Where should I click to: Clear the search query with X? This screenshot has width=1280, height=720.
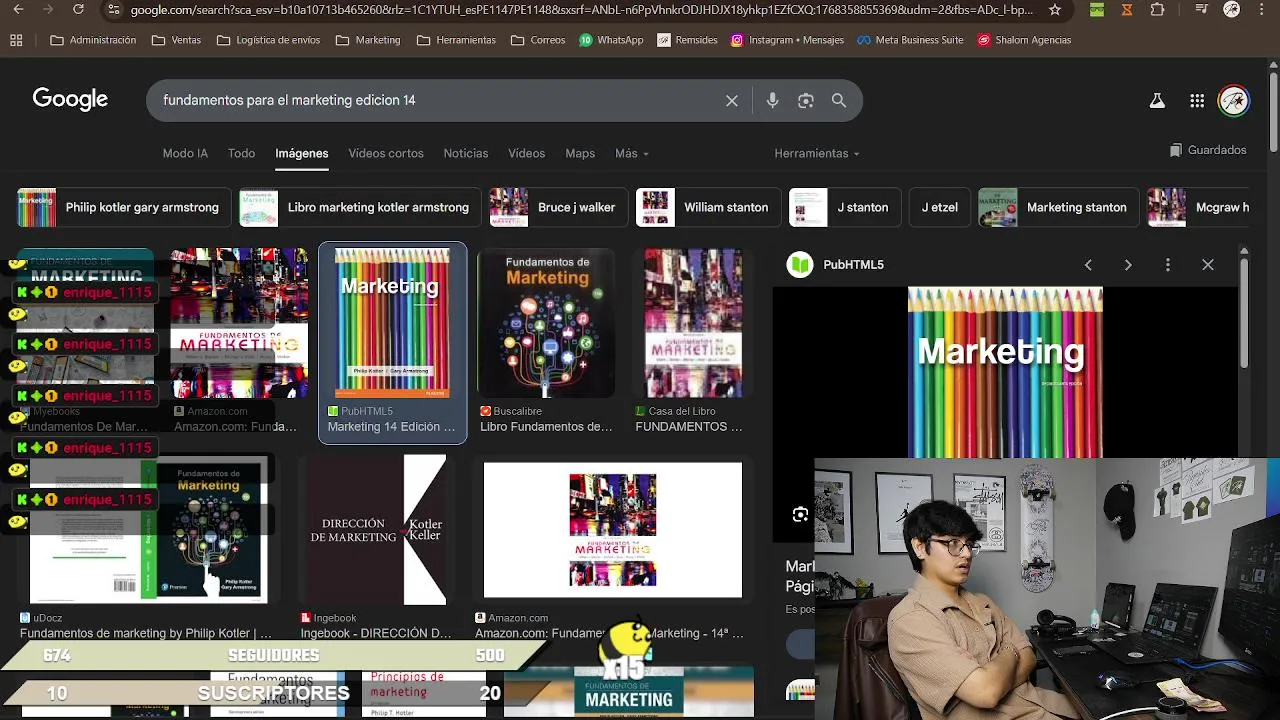tap(732, 100)
